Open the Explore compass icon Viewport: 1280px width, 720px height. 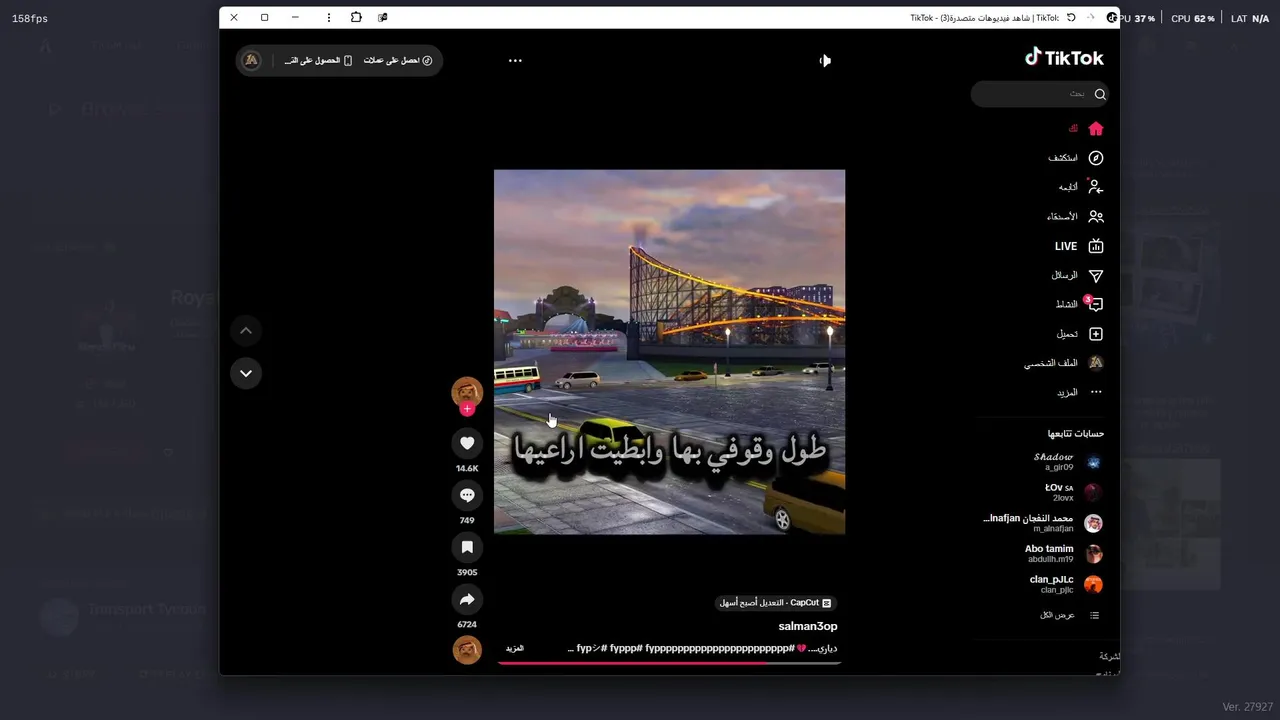pos(1096,158)
